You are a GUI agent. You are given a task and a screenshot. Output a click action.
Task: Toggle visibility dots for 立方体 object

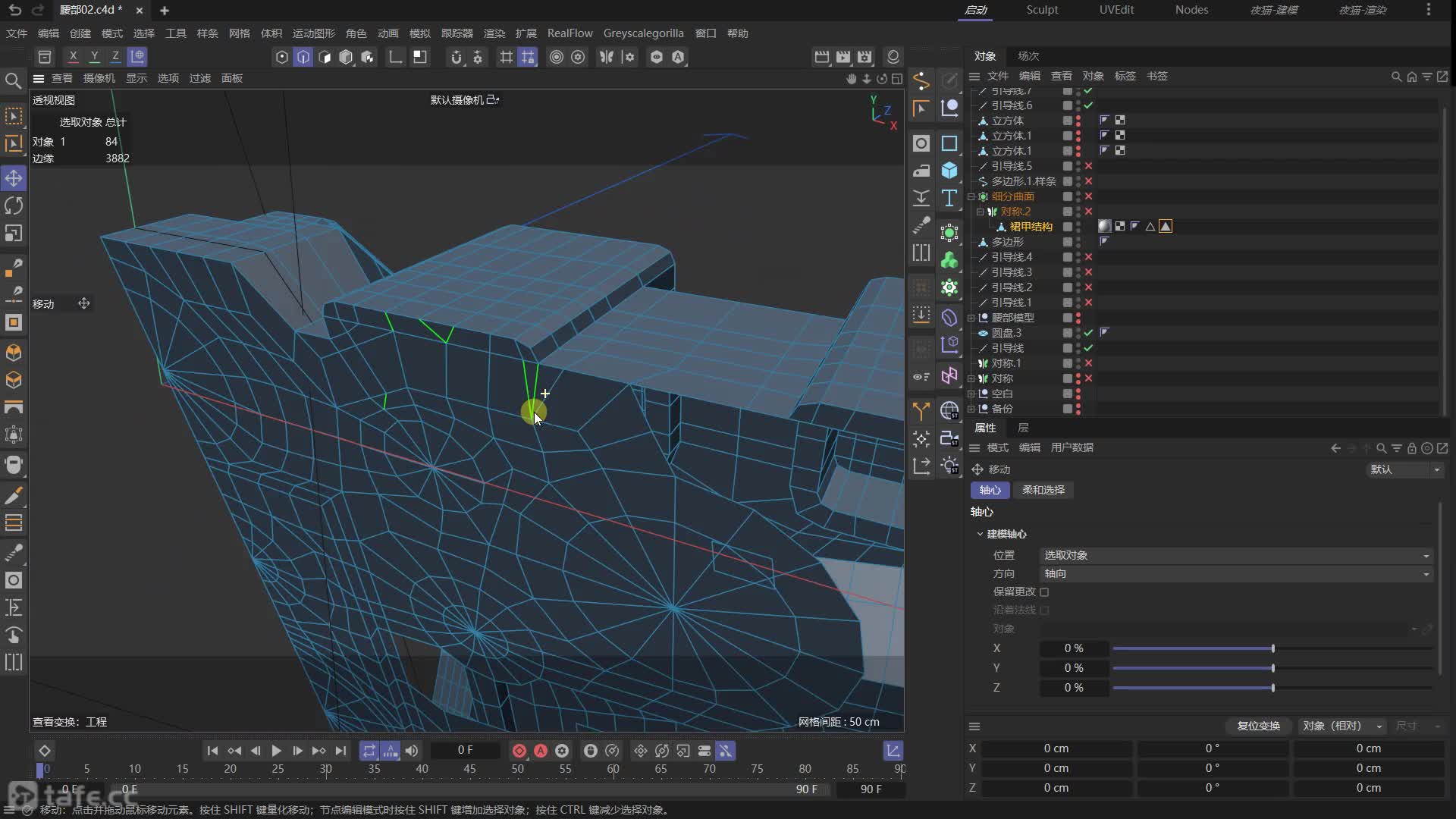click(1078, 121)
